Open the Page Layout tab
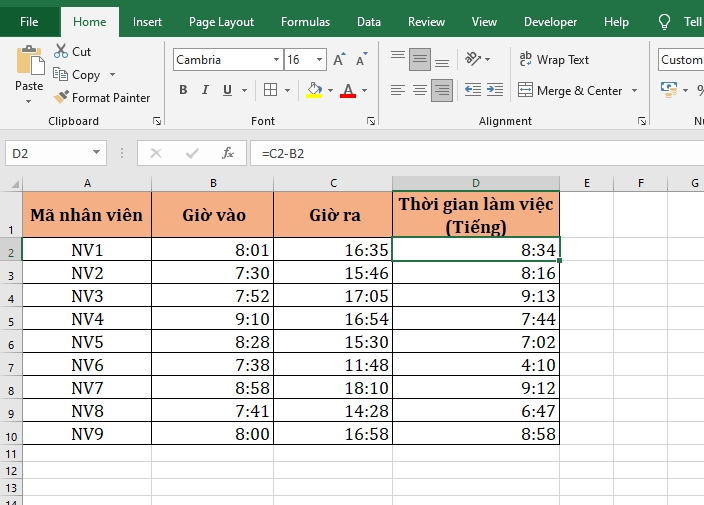The width and height of the screenshot is (704, 505). [221, 22]
